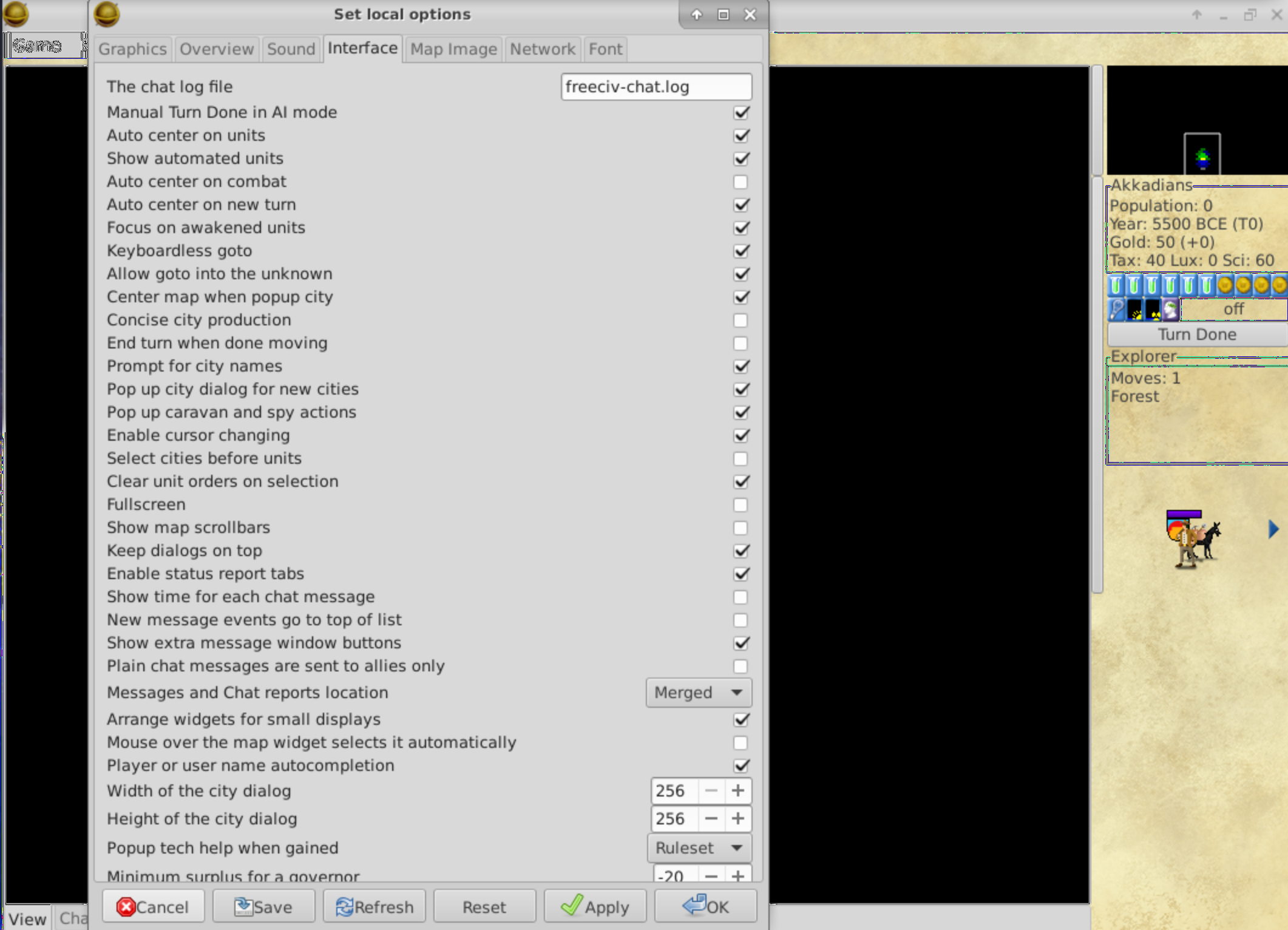
Task: Click the first science beaker tax icon
Action: (x=1116, y=285)
